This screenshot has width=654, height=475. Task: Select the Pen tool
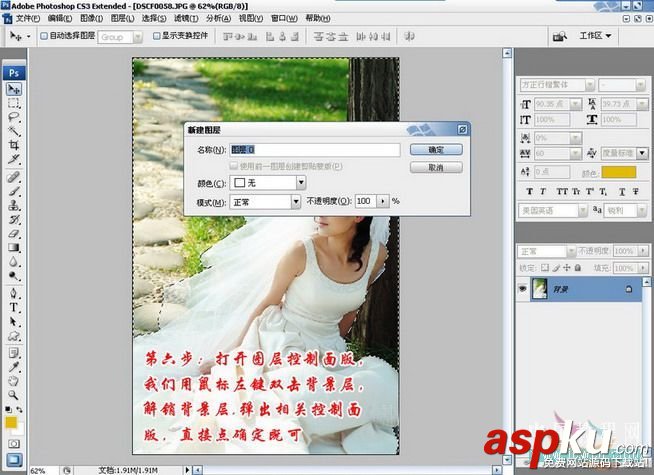(x=14, y=294)
